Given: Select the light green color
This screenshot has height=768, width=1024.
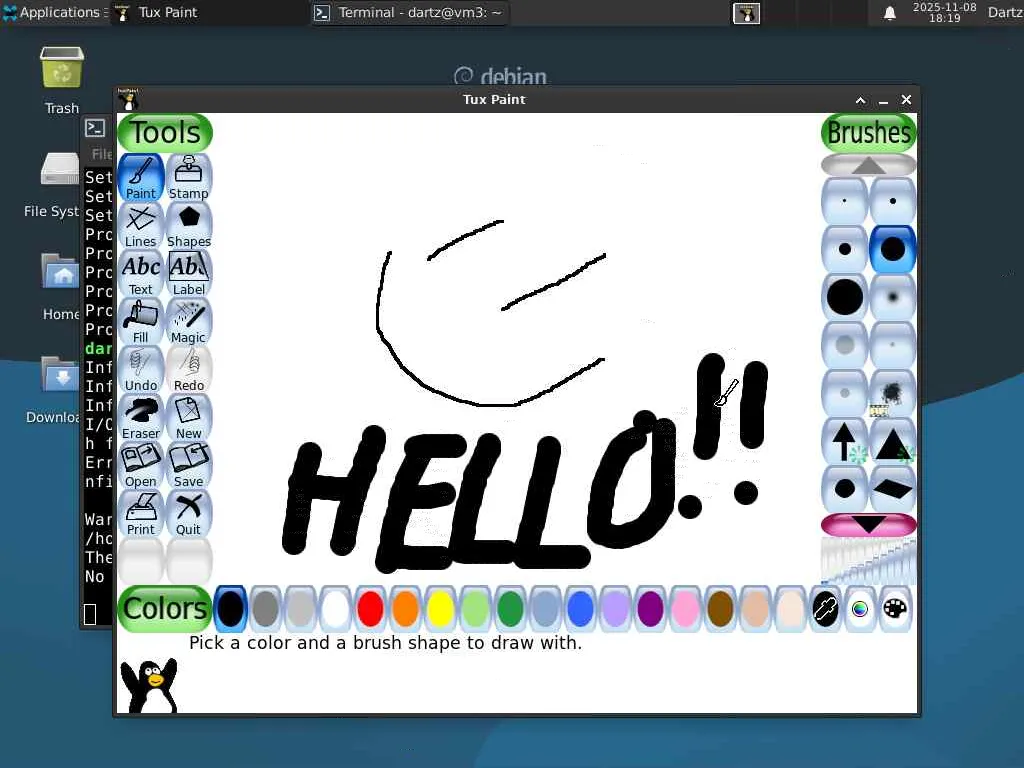Looking at the screenshot, I should 475,609.
